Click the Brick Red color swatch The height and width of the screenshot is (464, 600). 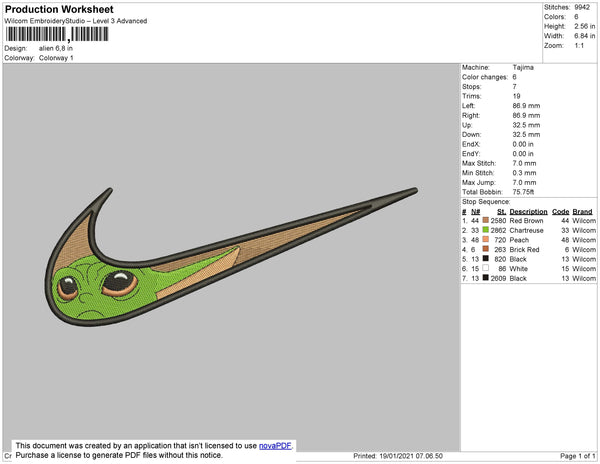486,250
